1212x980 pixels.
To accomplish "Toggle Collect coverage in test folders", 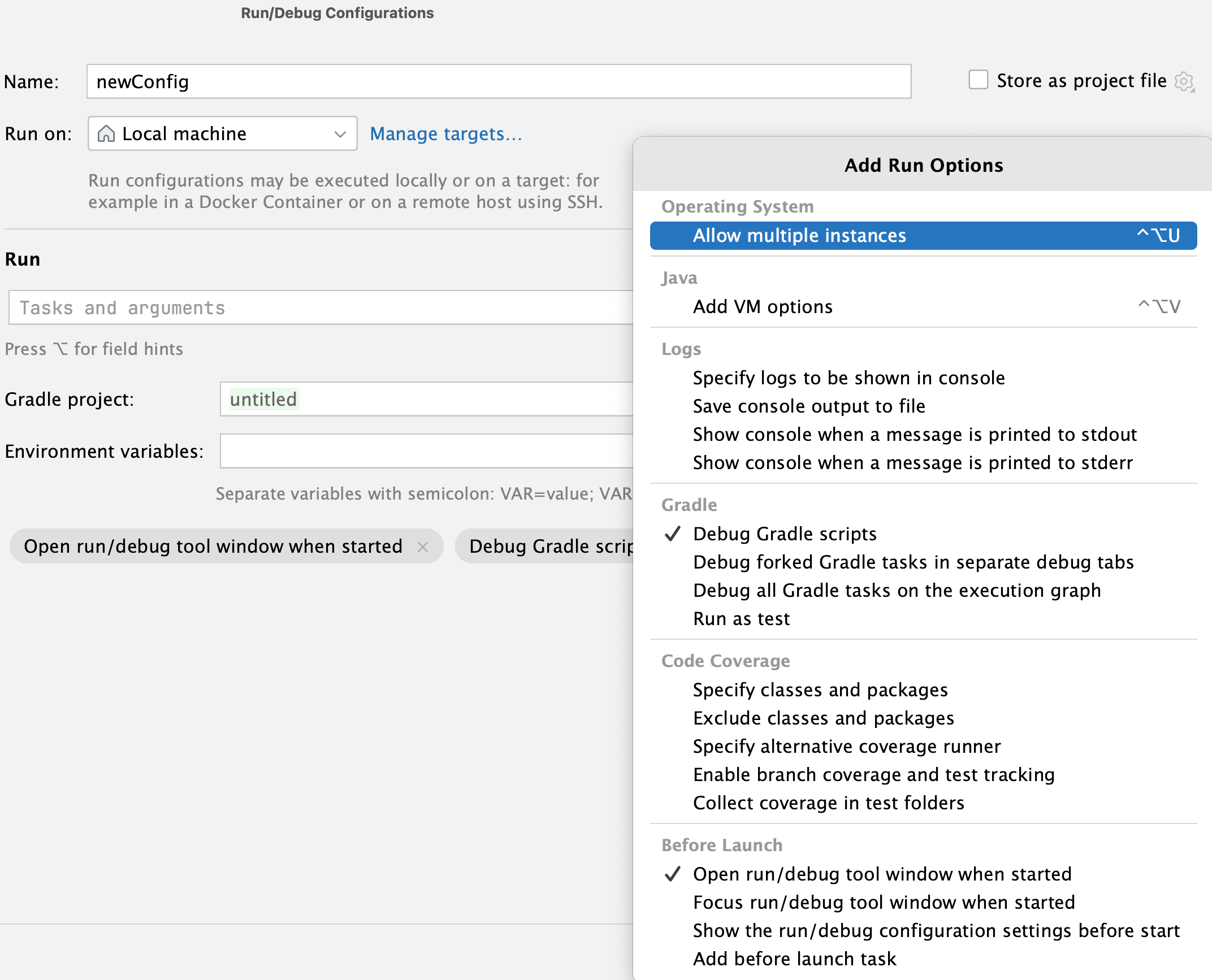I will [923, 803].
